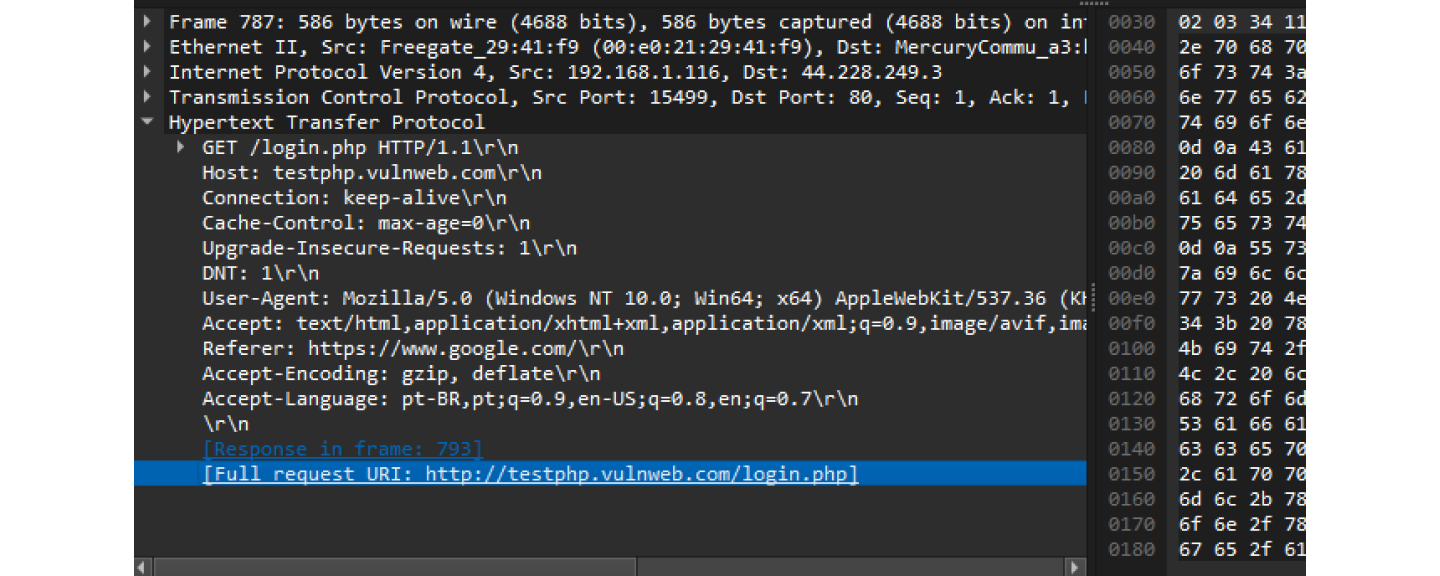This screenshot has height=576, width=1440.
Task: Select the Connection: keep-alive header
Action: (359, 197)
